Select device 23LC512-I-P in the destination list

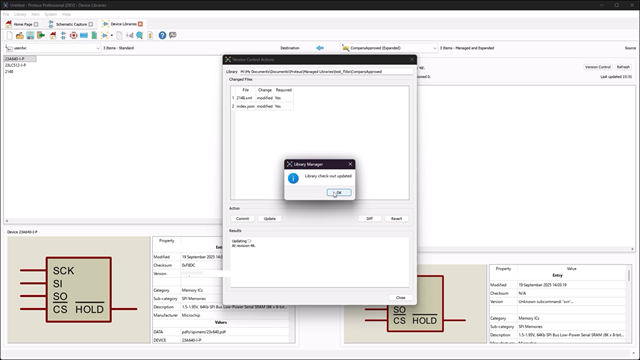[16, 65]
